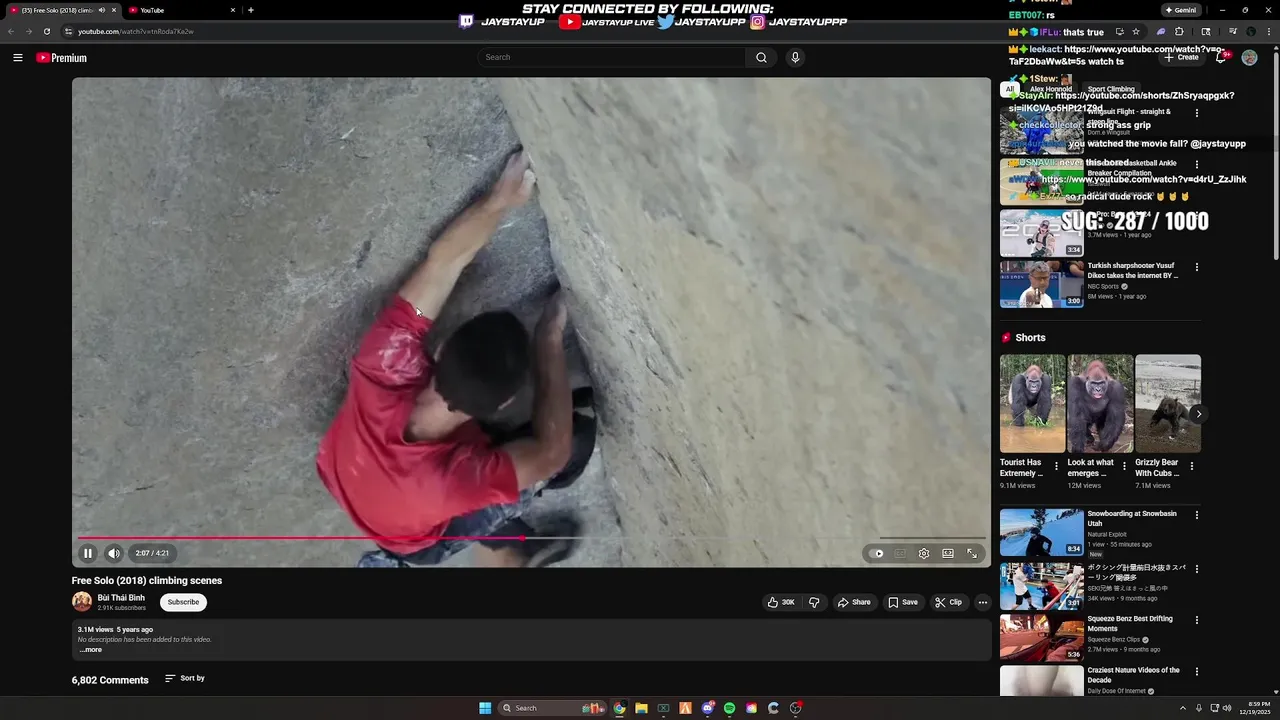Play the Look at what emerges short
The width and height of the screenshot is (1280, 720).
coord(1100,404)
